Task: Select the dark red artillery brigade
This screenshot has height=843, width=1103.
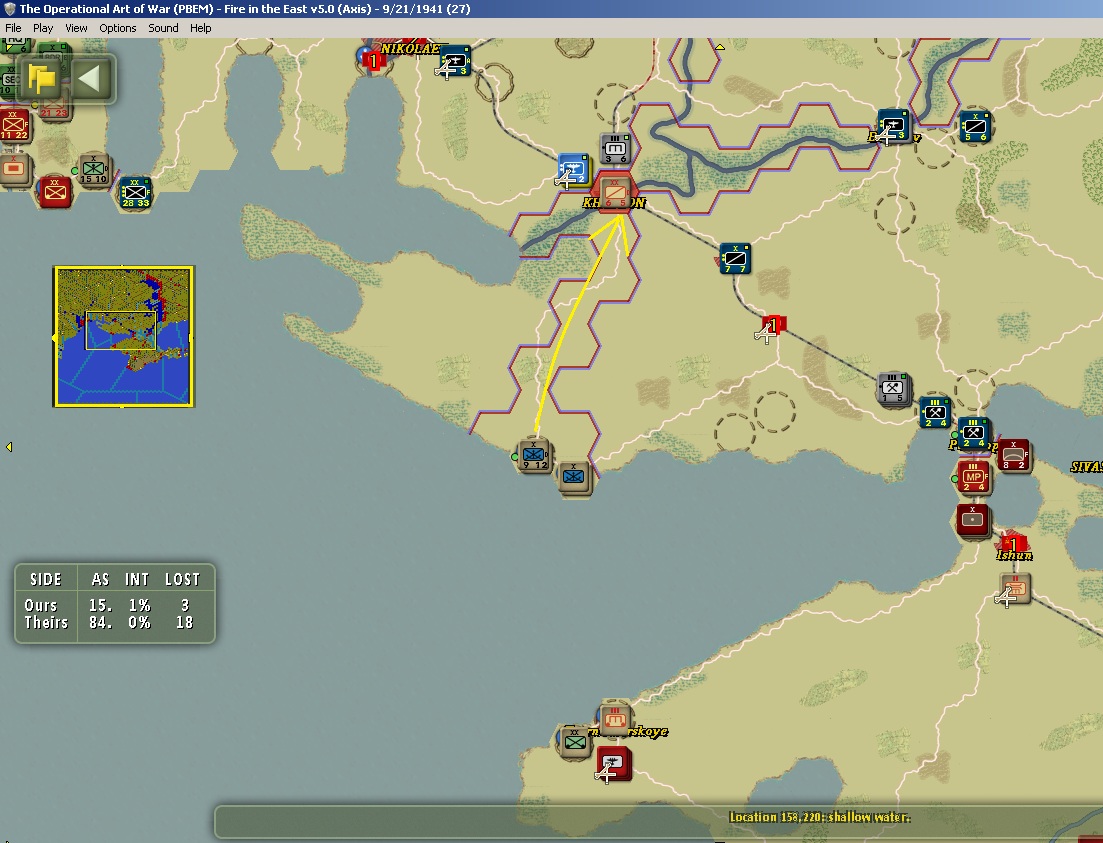Action: pos(973,520)
